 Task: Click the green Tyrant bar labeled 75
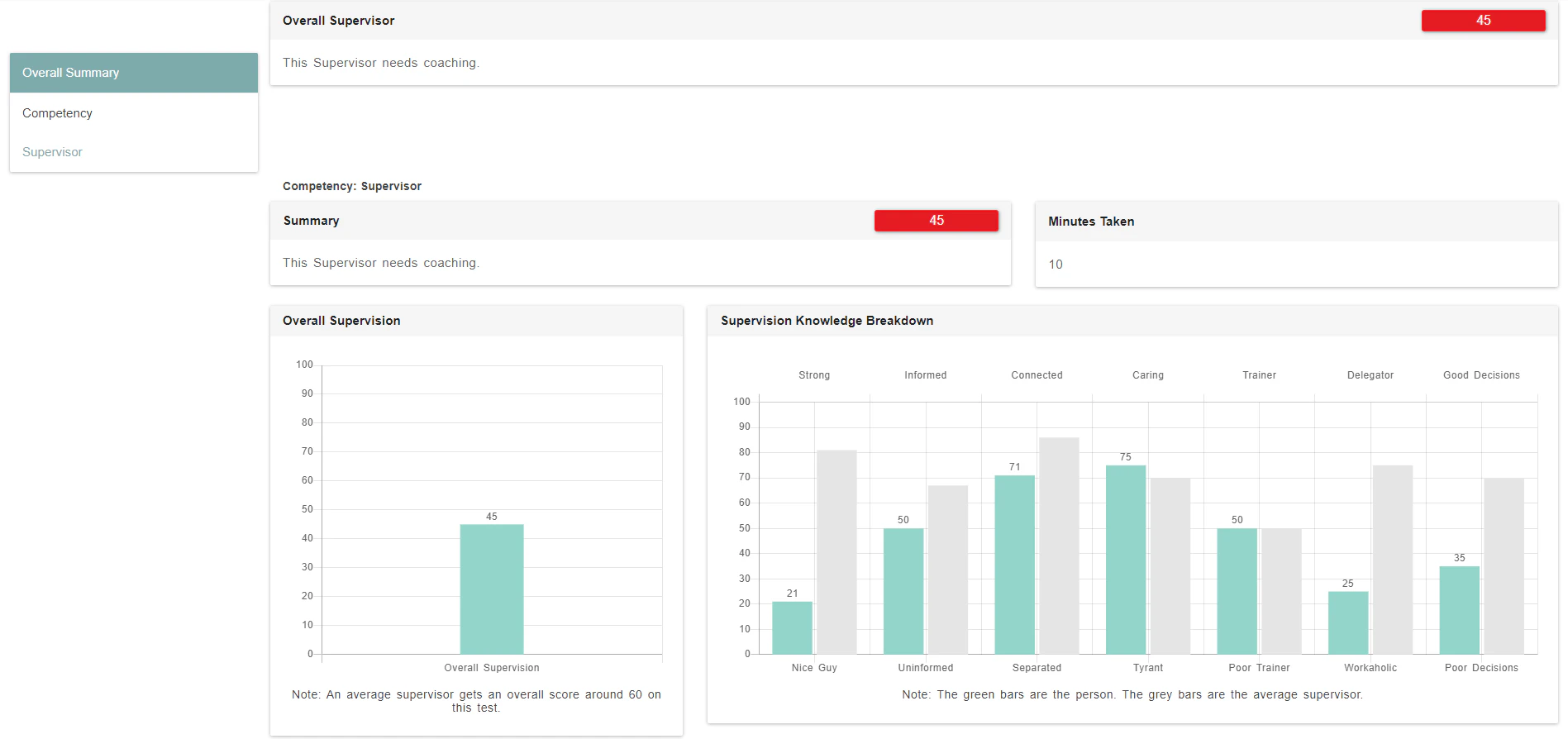coord(1126,560)
